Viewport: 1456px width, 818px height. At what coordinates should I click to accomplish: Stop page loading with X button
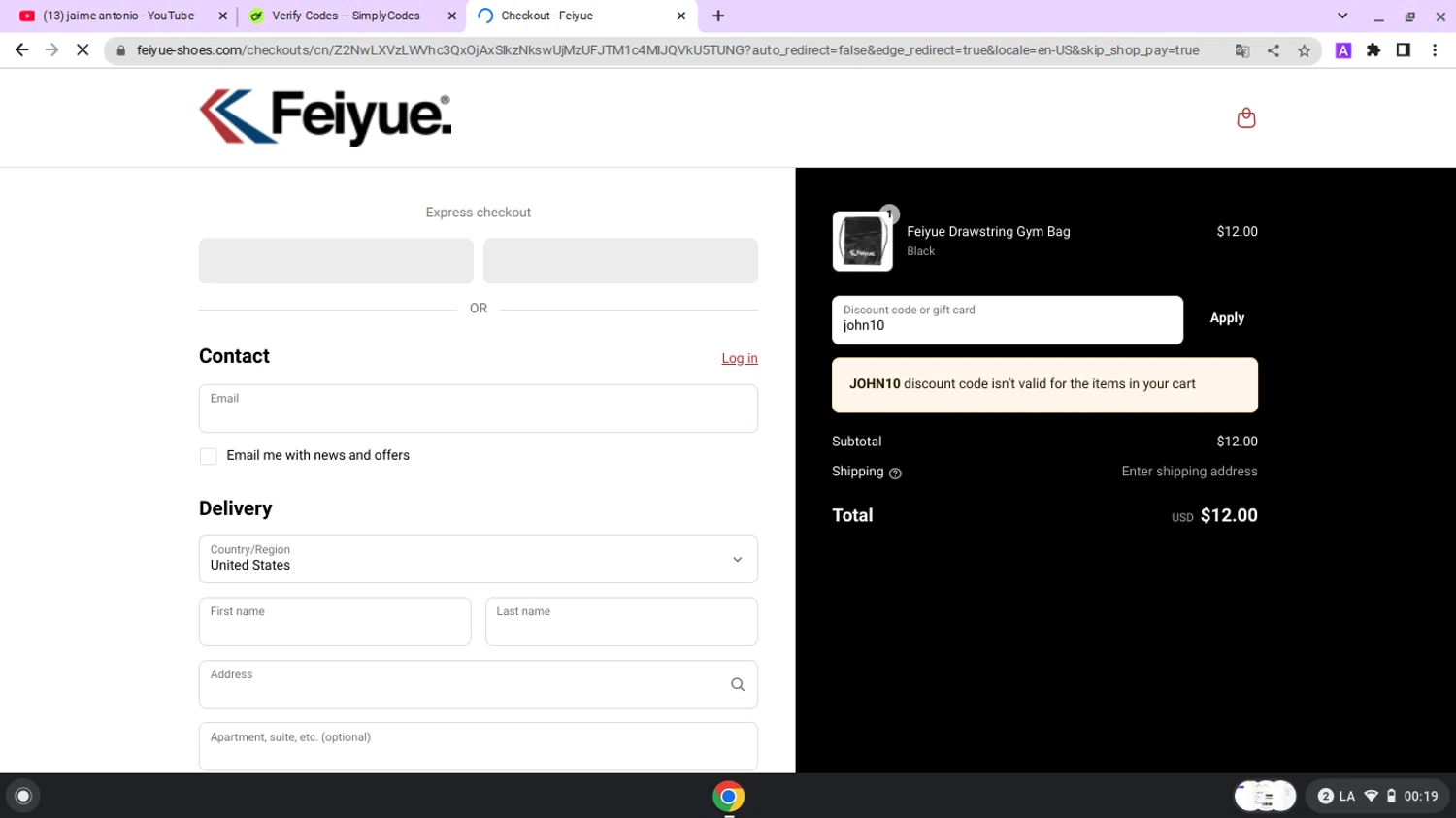pyautogui.click(x=83, y=50)
